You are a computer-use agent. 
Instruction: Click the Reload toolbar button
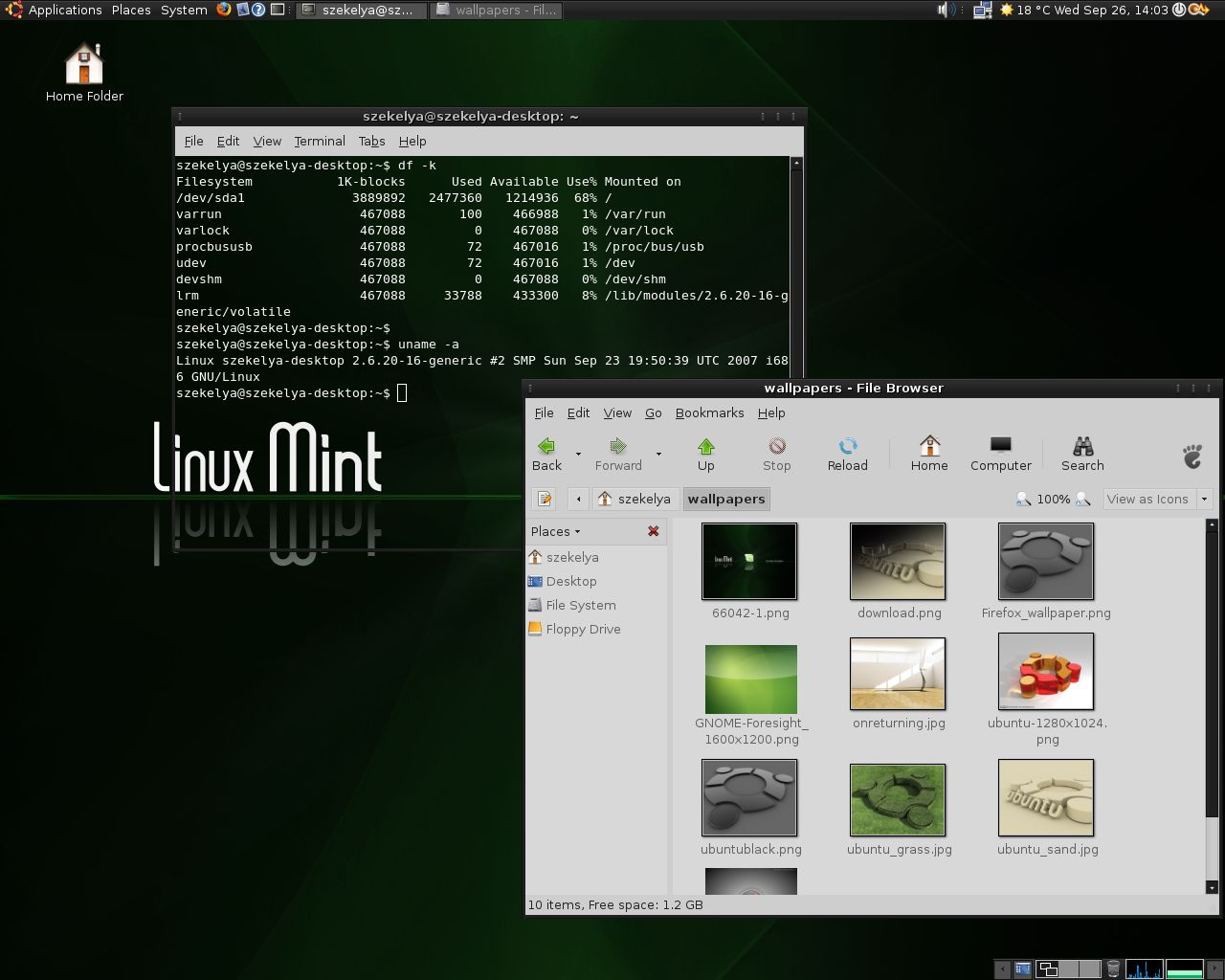pyautogui.click(x=847, y=454)
